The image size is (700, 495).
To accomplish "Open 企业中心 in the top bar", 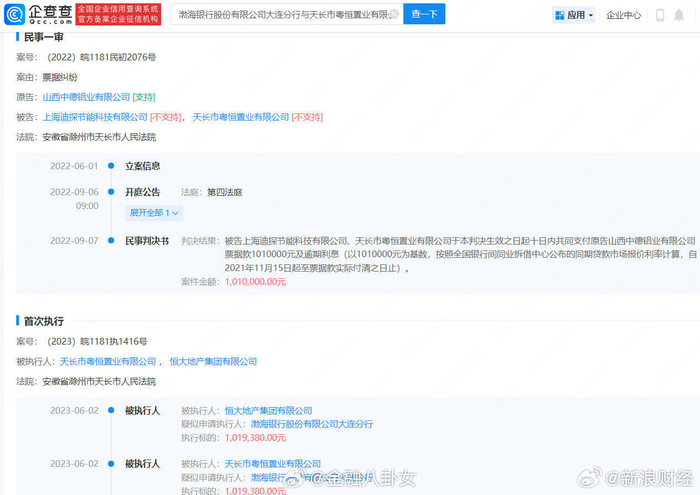I will pos(623,15).
